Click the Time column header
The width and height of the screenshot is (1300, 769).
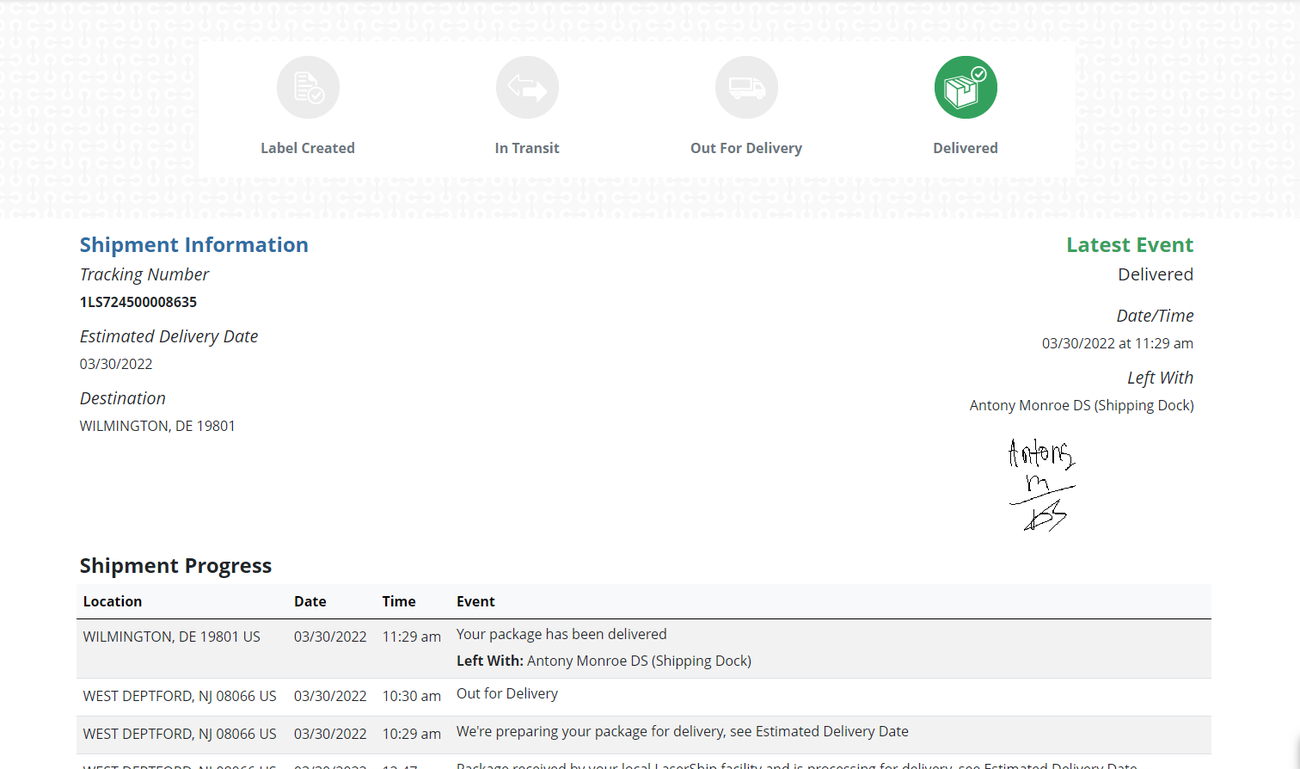click(399, 601)
